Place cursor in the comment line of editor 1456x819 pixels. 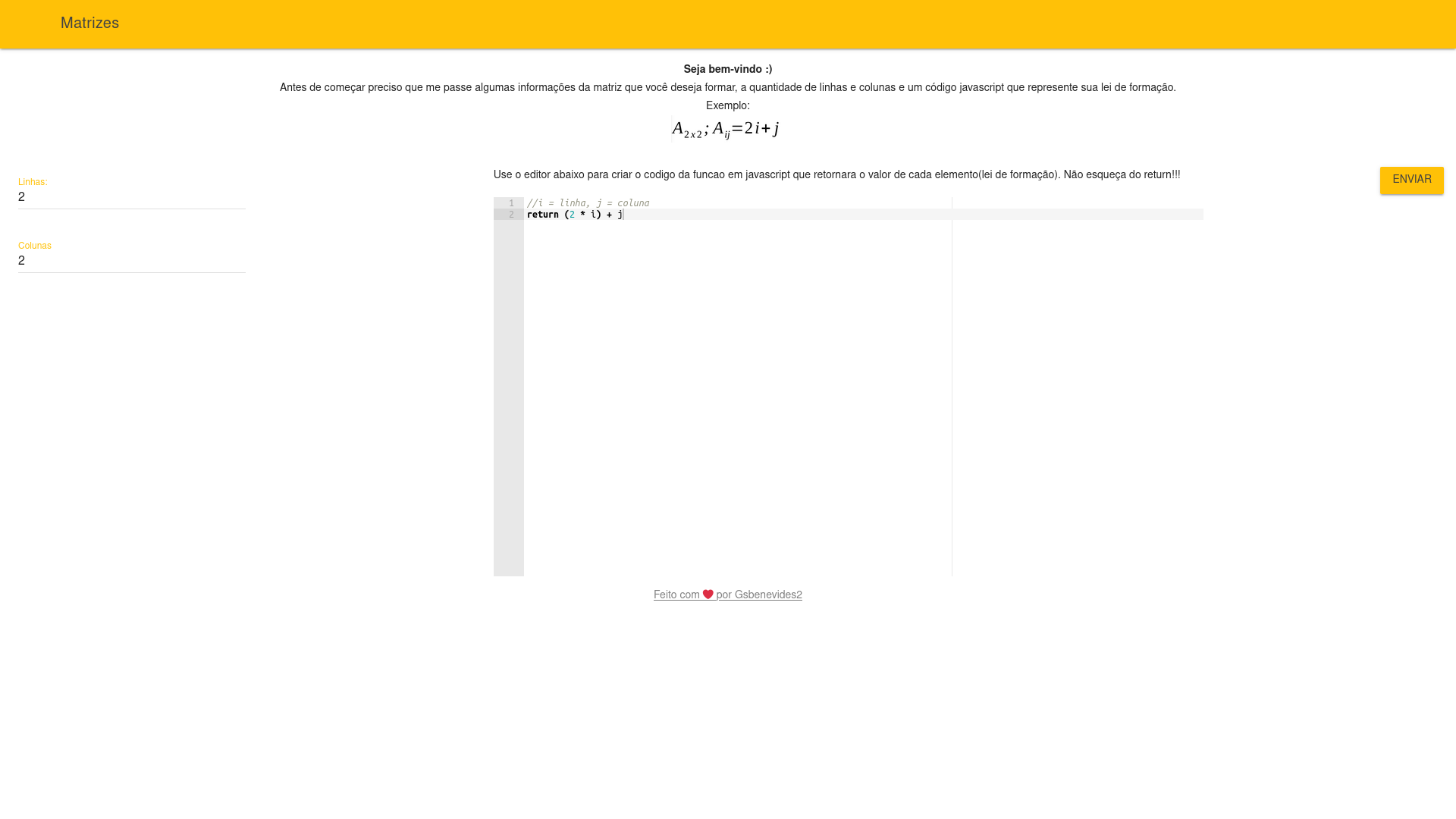point(588,203)
